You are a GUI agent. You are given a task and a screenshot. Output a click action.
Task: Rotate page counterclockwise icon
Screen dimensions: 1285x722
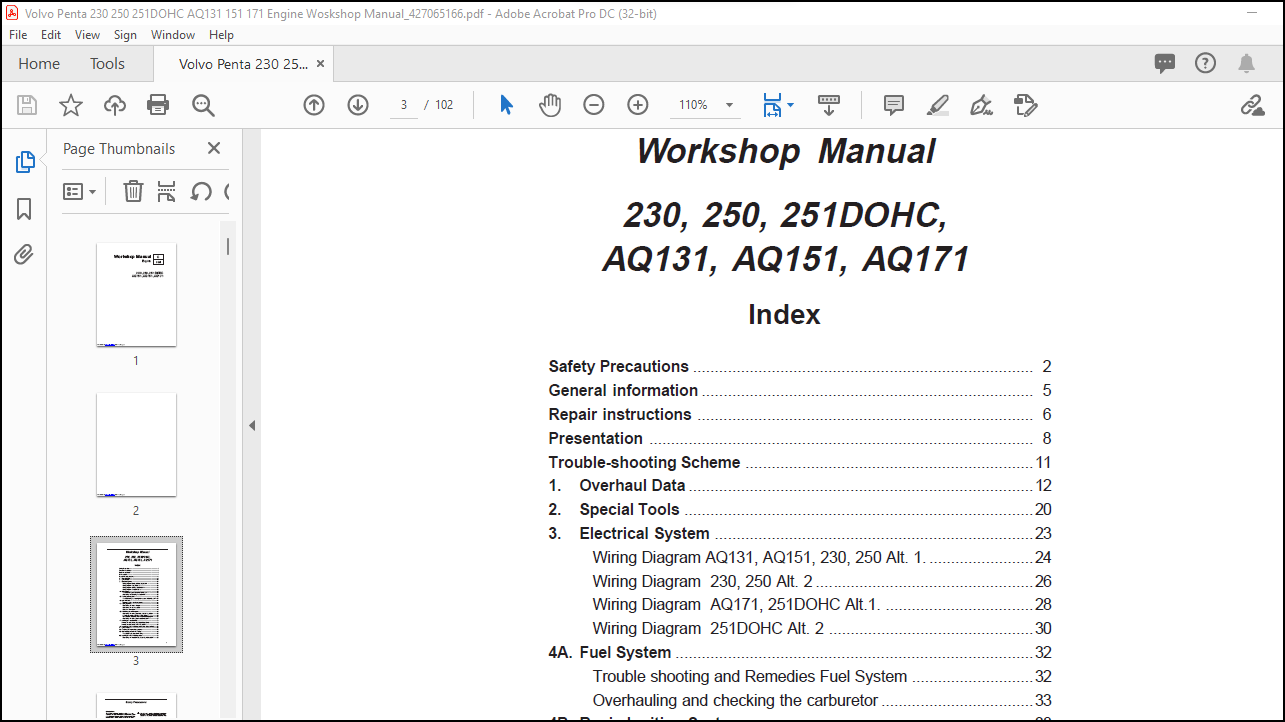pos(201,191)
